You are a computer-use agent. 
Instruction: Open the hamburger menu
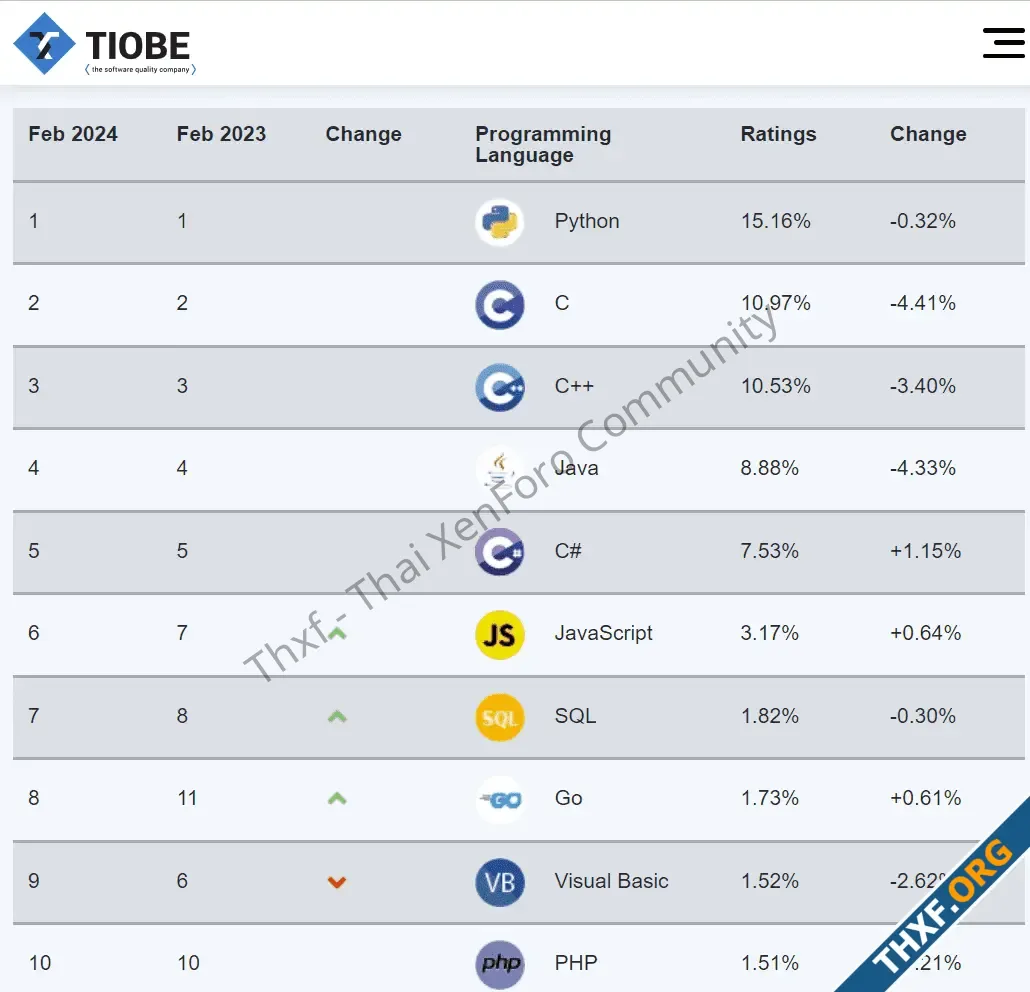(x=1003, y=43)
